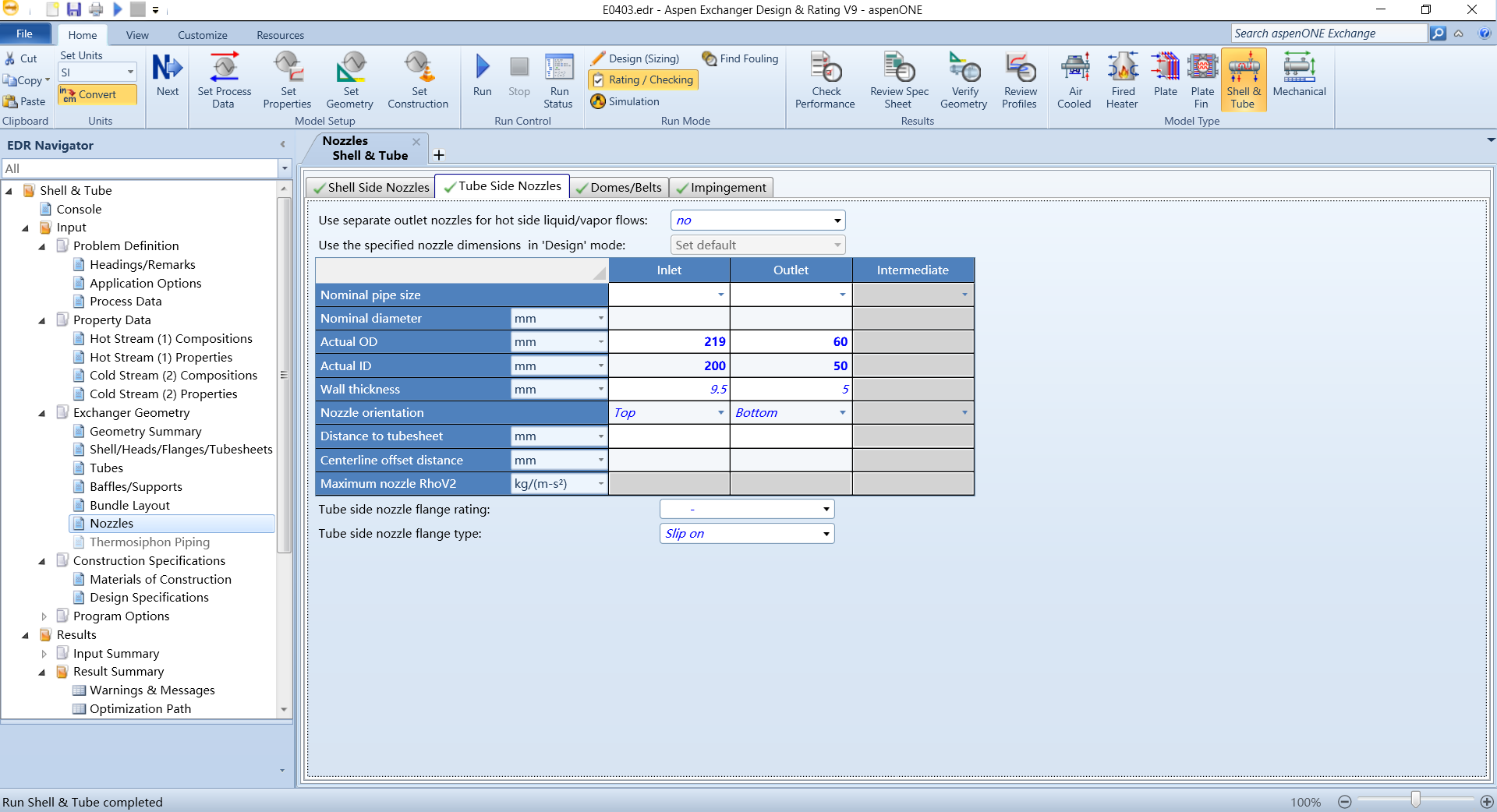The height and width of the screenshot is (812, 1497).
Task: Open Inlet nozzle orientation dropdown
Action: [x=720, y=412]
